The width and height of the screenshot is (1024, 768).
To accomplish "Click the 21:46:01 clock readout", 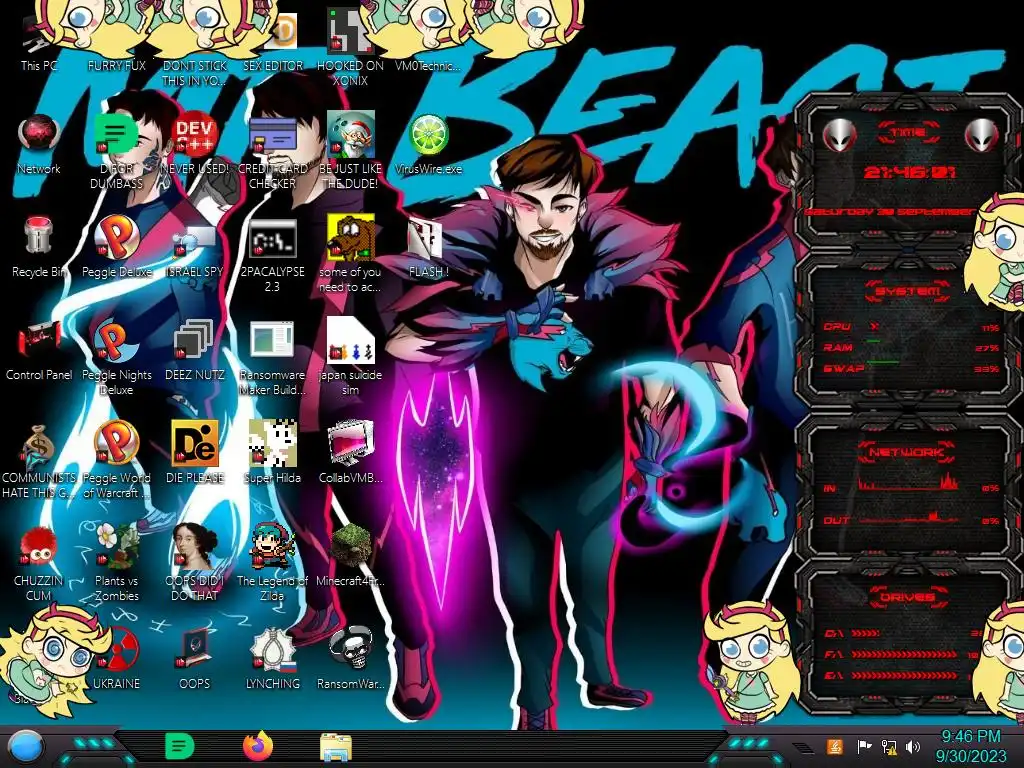I will pos(909,172).
